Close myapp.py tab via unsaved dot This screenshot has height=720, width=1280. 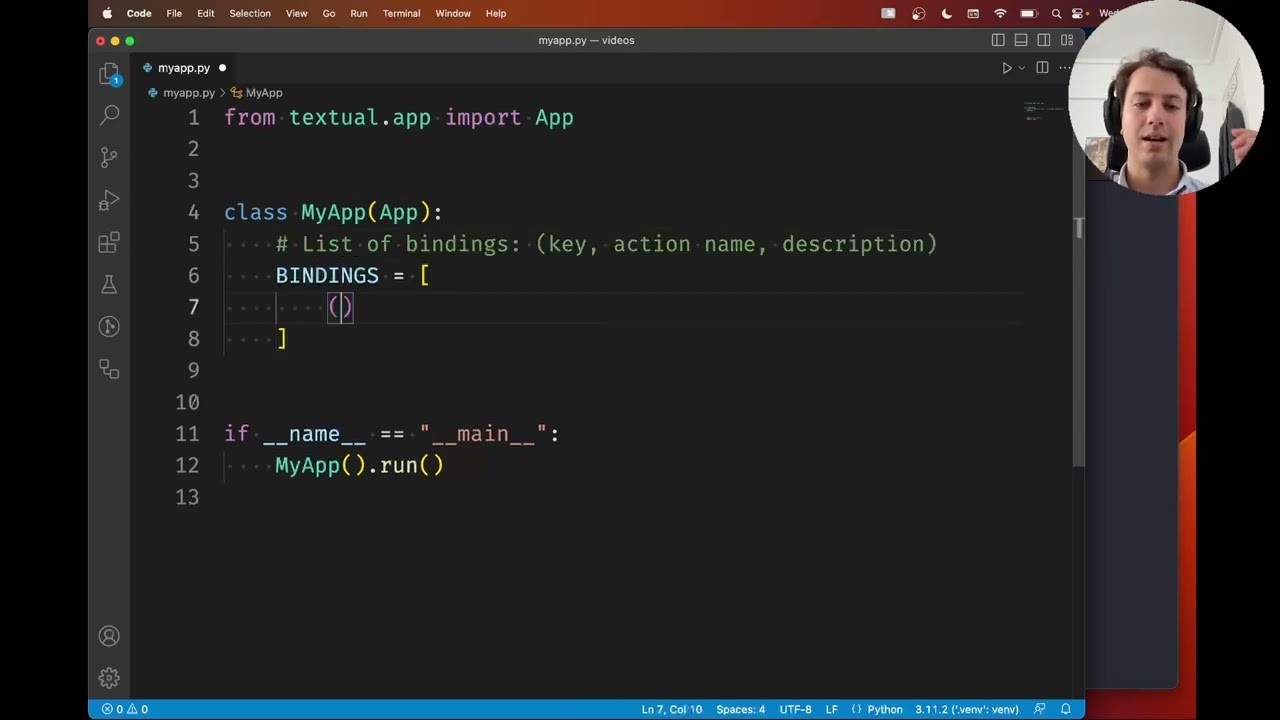[222, 68]
